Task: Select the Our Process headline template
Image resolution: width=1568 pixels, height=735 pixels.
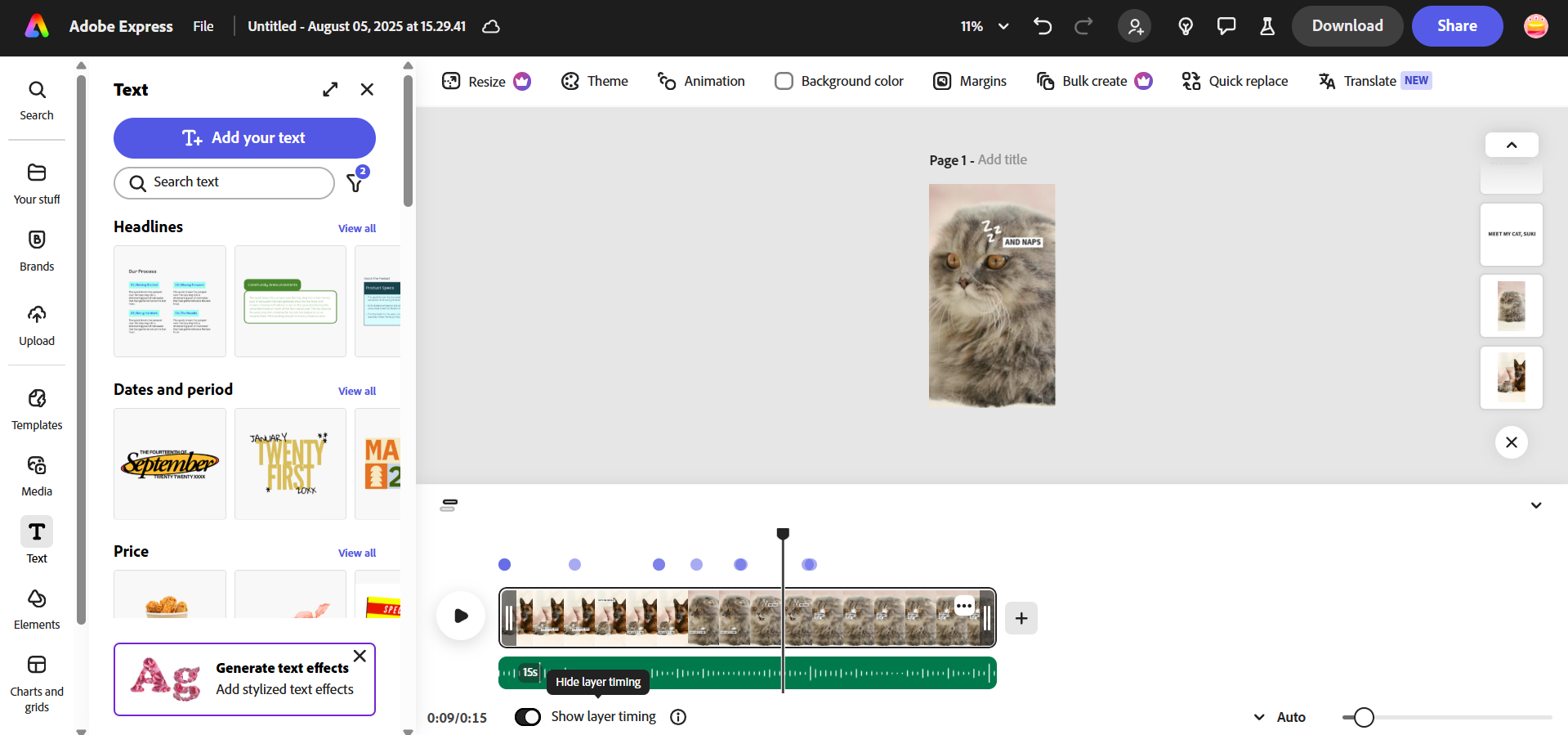Action: pos(170,301)
